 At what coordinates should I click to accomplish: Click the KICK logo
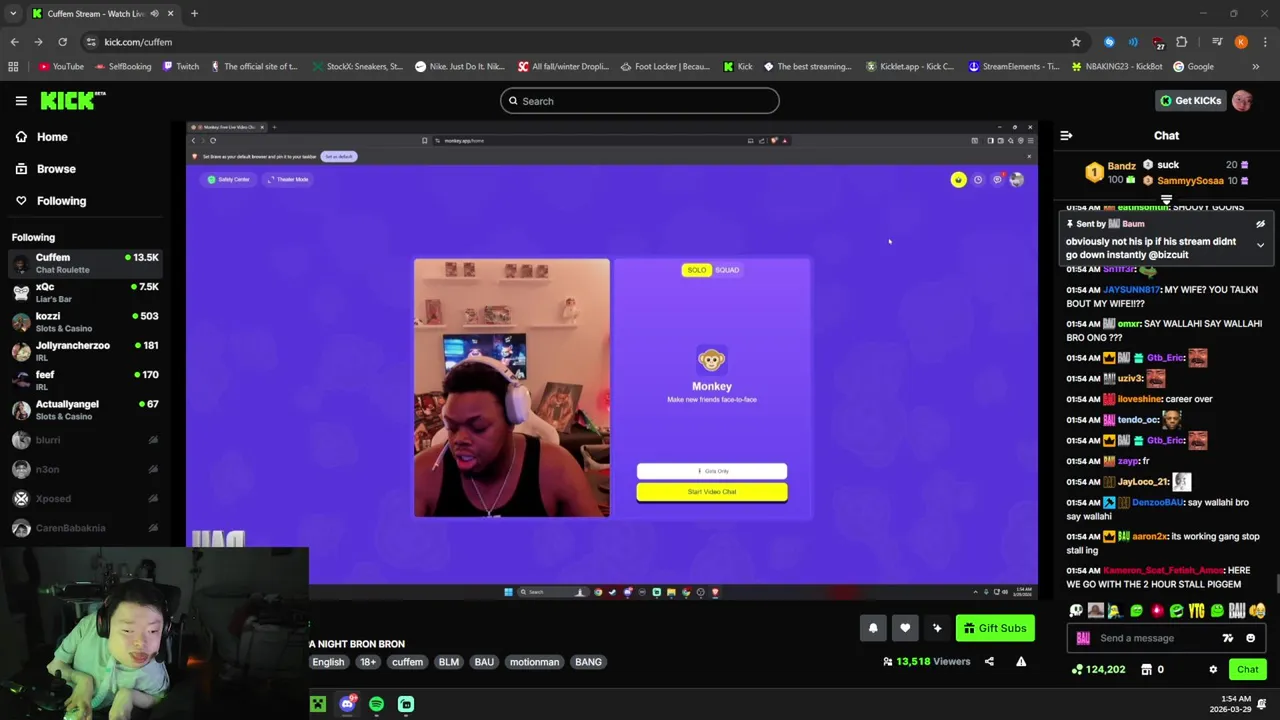[72, 100]
